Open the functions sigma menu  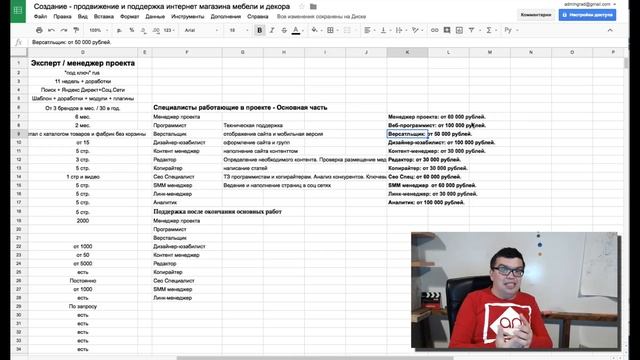pos(489,30)
